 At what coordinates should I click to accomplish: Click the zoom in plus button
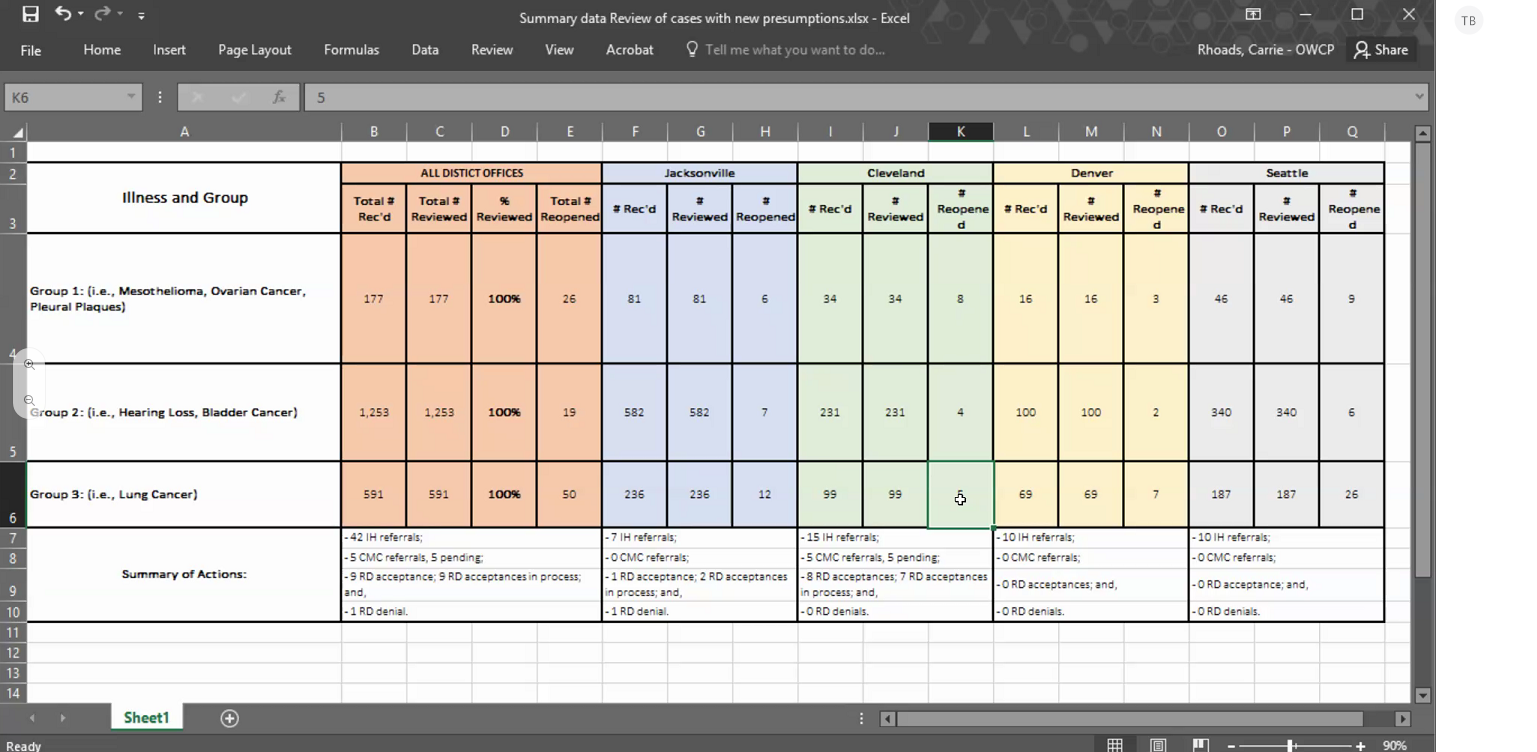click(1360, 746)
